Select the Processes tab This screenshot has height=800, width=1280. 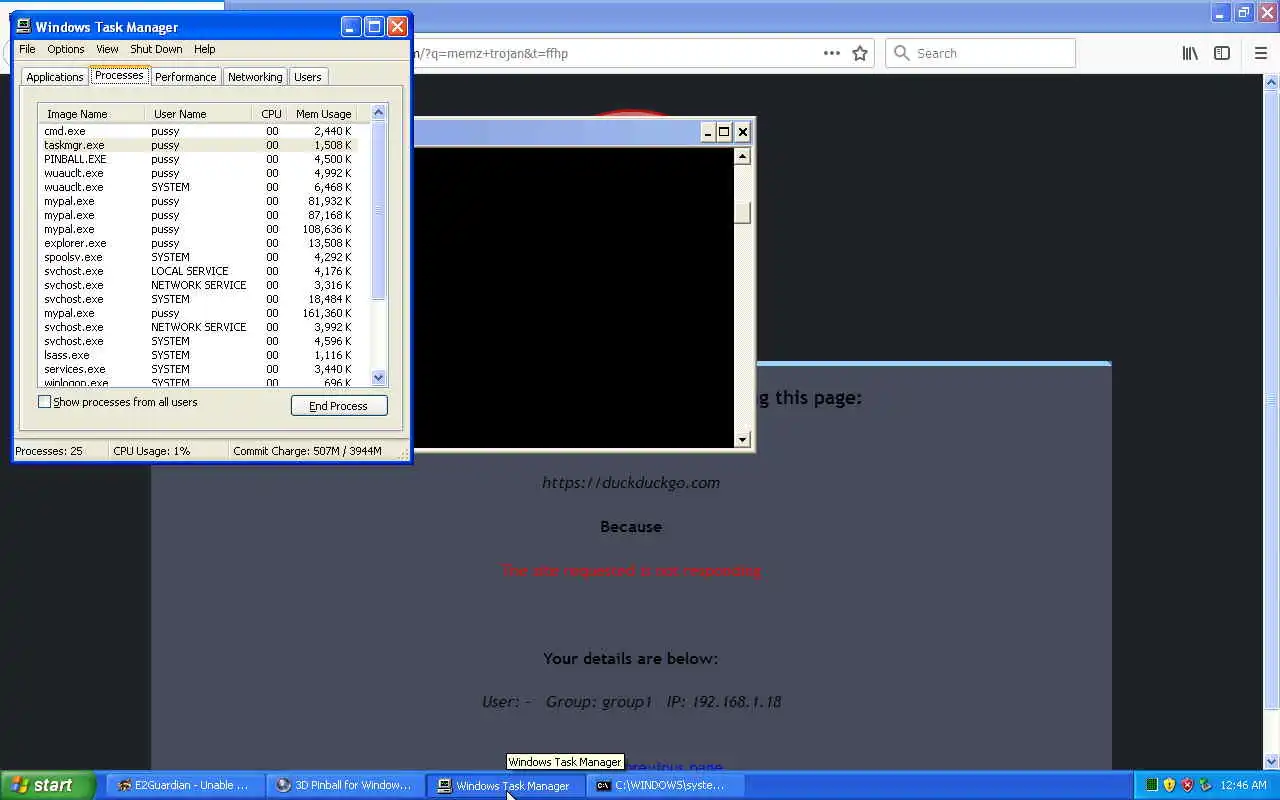[x=119, y=76]
